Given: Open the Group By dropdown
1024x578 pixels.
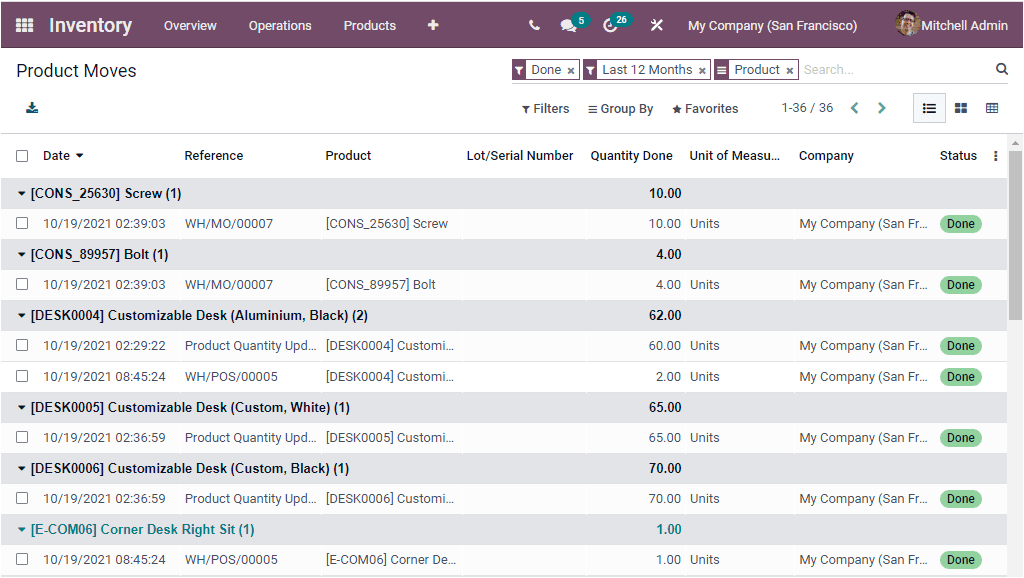Looking at the screenshot, I should pos(620,108).
